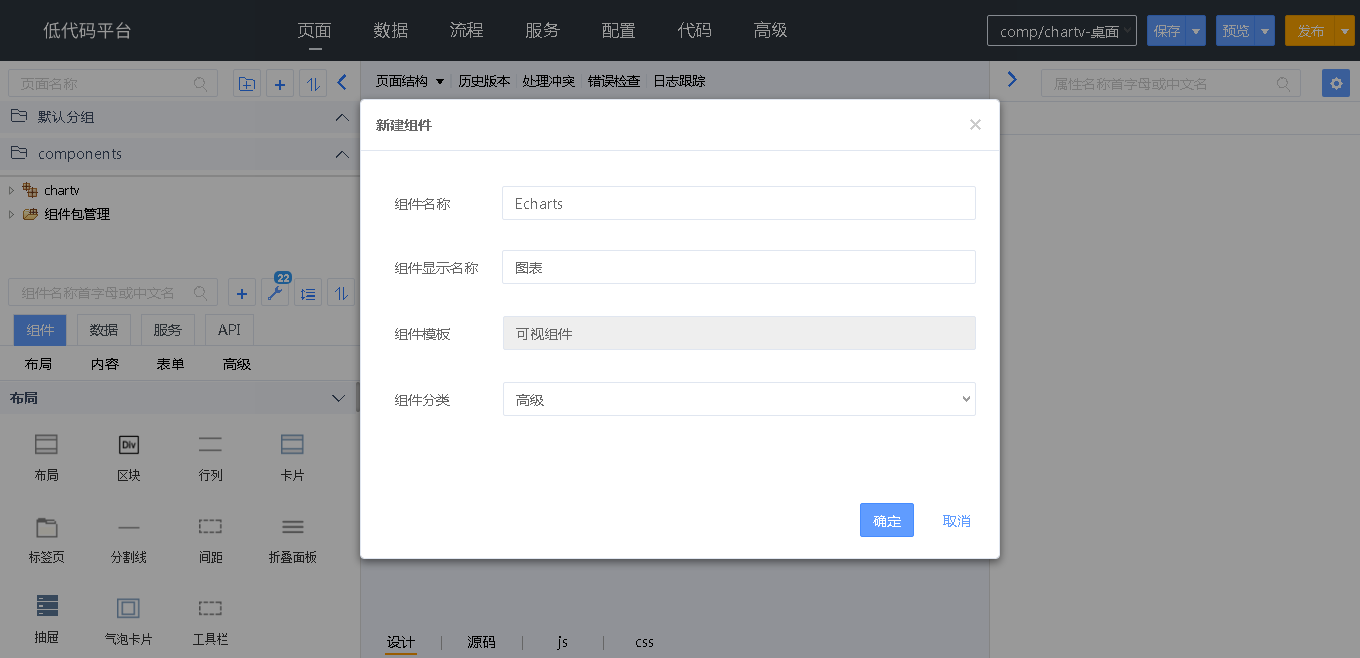Click the 标签页 tabs component icon
Viewport: 1360px width, 658px height.
tap(46, 527)
